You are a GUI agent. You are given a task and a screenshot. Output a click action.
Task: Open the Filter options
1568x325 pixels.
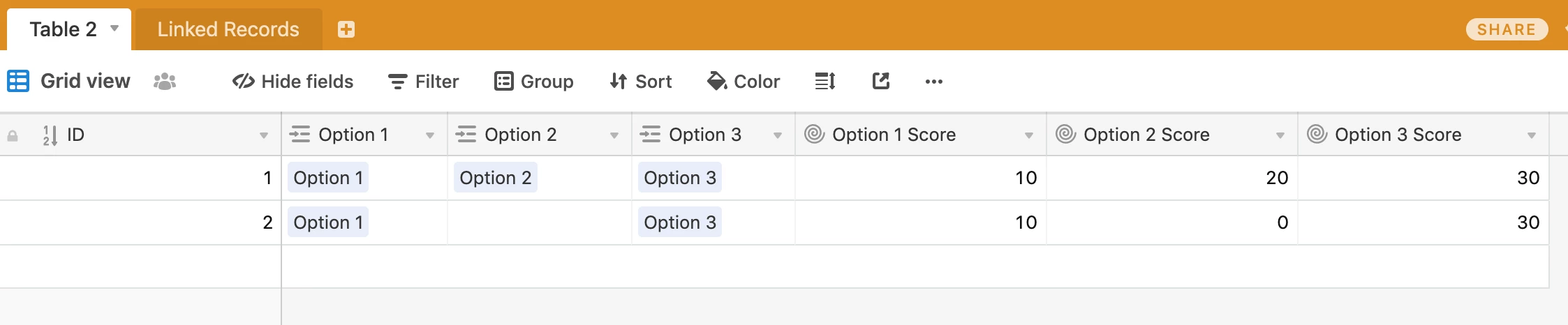tap(424, 82)
